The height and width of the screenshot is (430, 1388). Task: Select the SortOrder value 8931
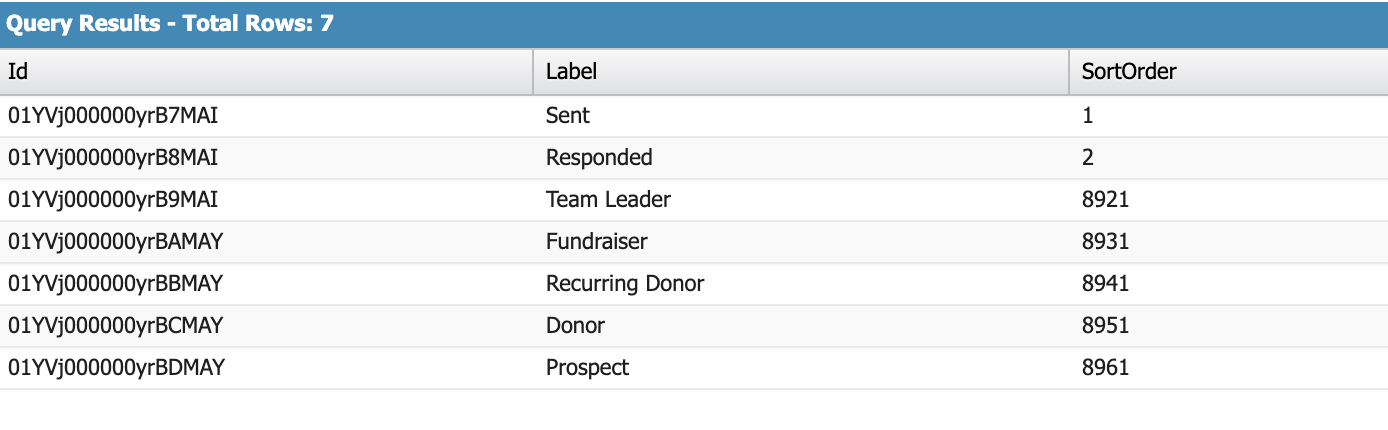(x=1105, y=242)
